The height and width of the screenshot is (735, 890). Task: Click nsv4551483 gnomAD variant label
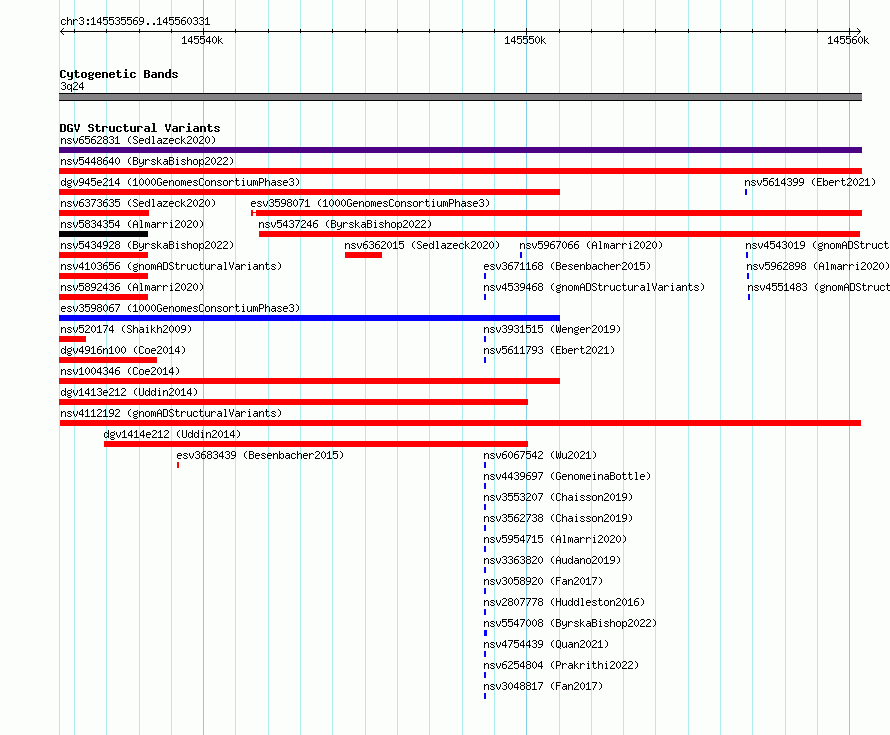[818, 287]
